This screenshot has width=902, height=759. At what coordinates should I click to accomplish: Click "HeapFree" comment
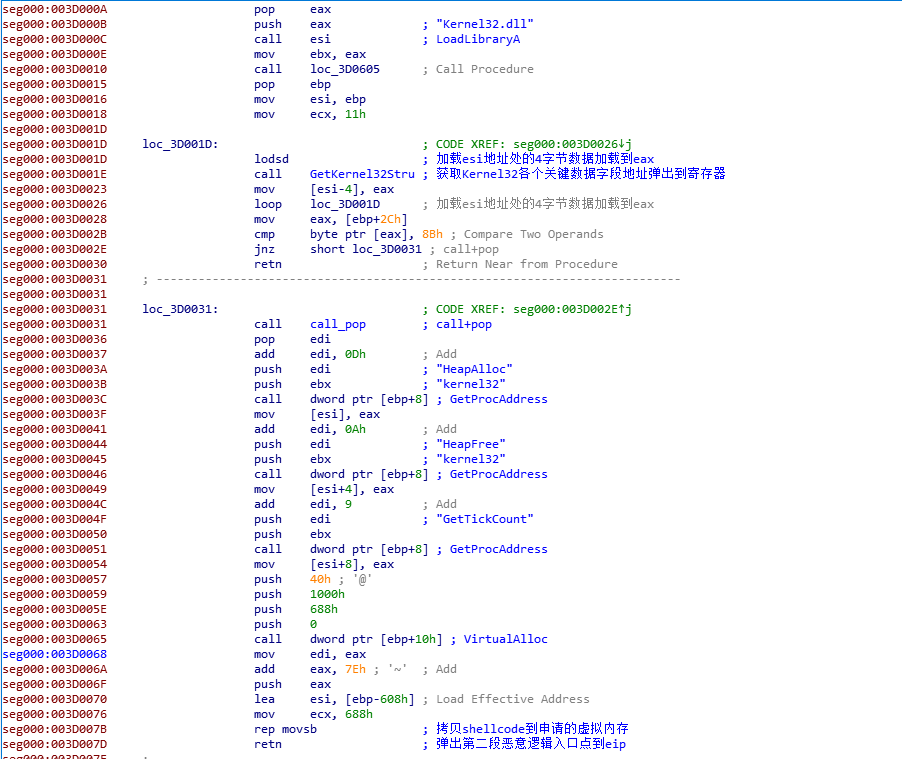pos(471,444)
